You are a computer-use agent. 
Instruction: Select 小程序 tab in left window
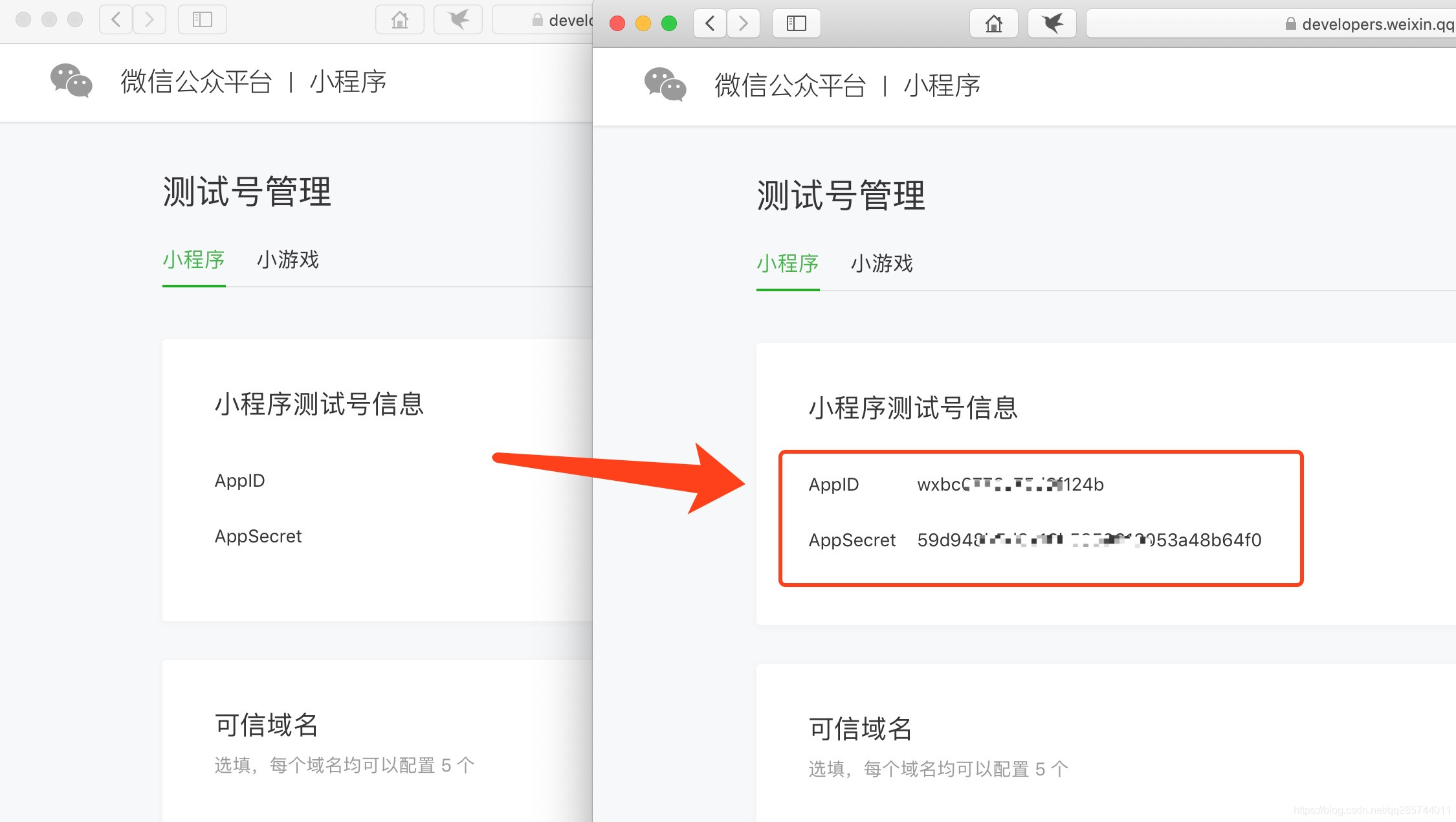pyautogui.click(x=193, y=260)
